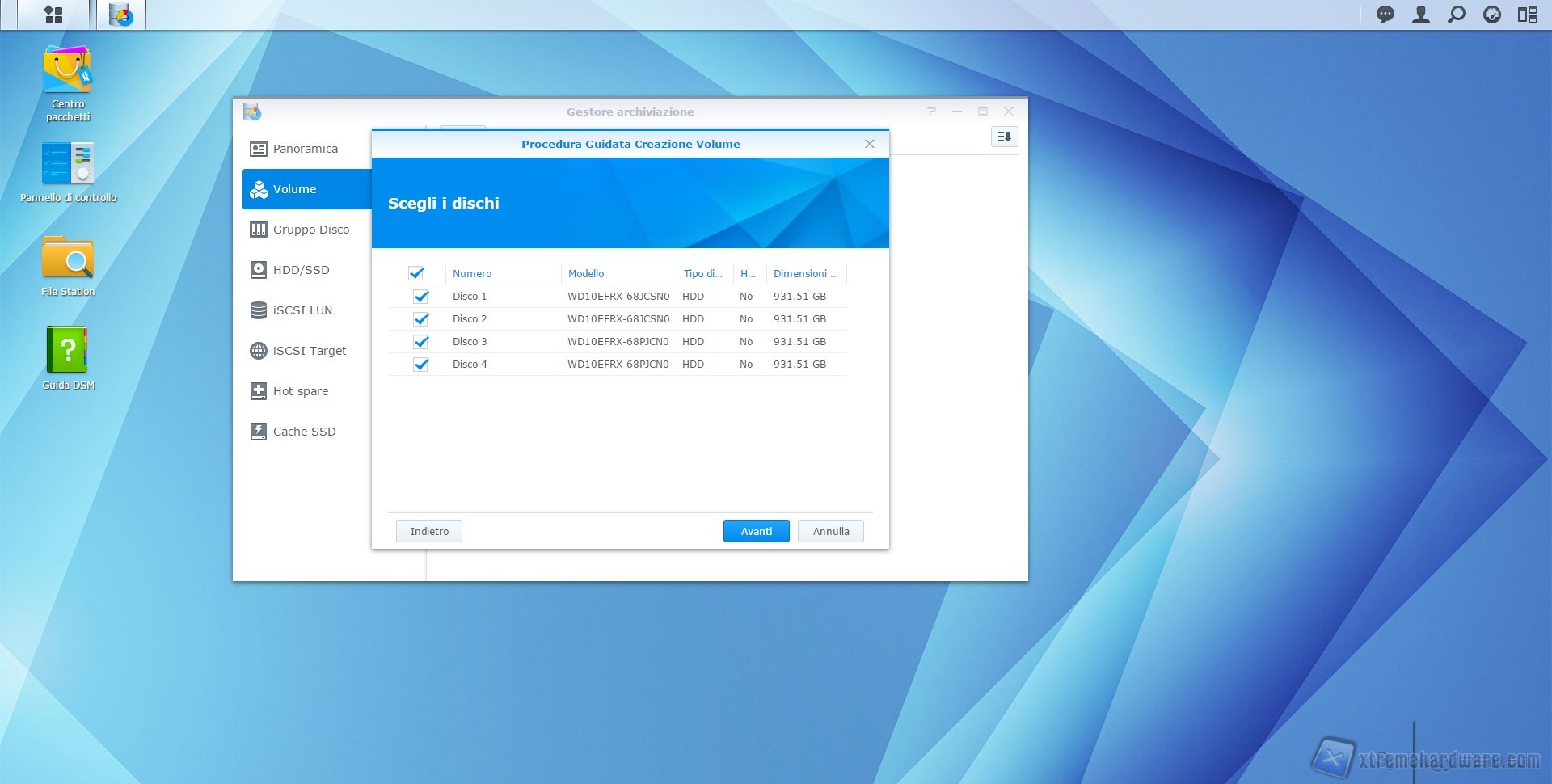Launch Pannello di controllo from desktop

tap(68, 164)
